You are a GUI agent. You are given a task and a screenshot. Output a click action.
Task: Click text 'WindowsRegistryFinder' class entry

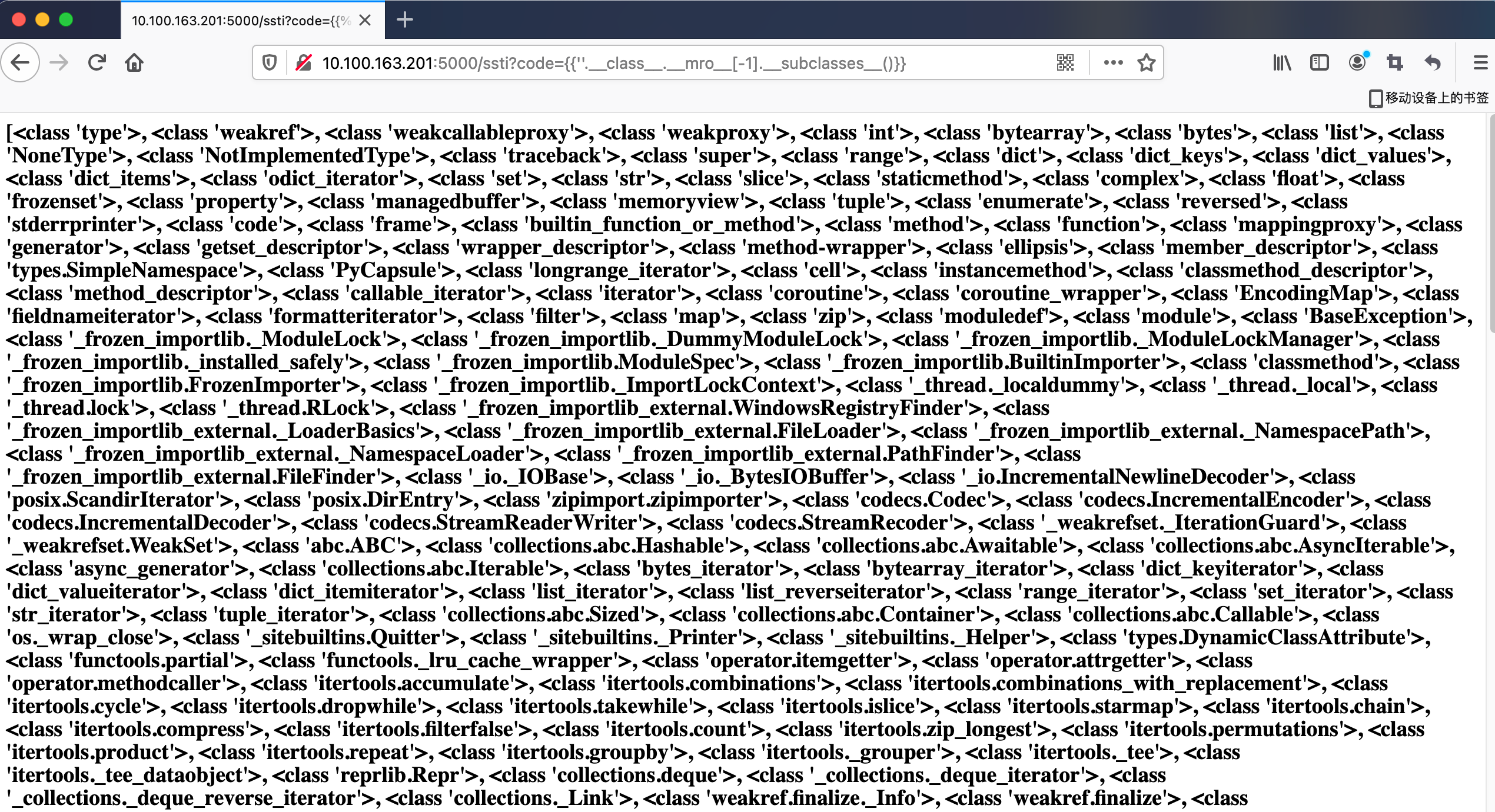pos(723,408)
